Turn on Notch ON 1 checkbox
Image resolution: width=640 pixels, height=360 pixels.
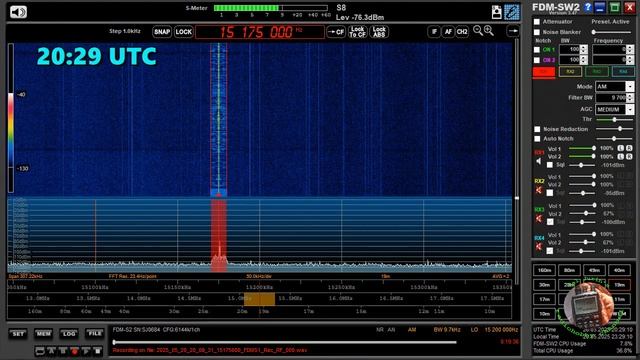[537, 50]
